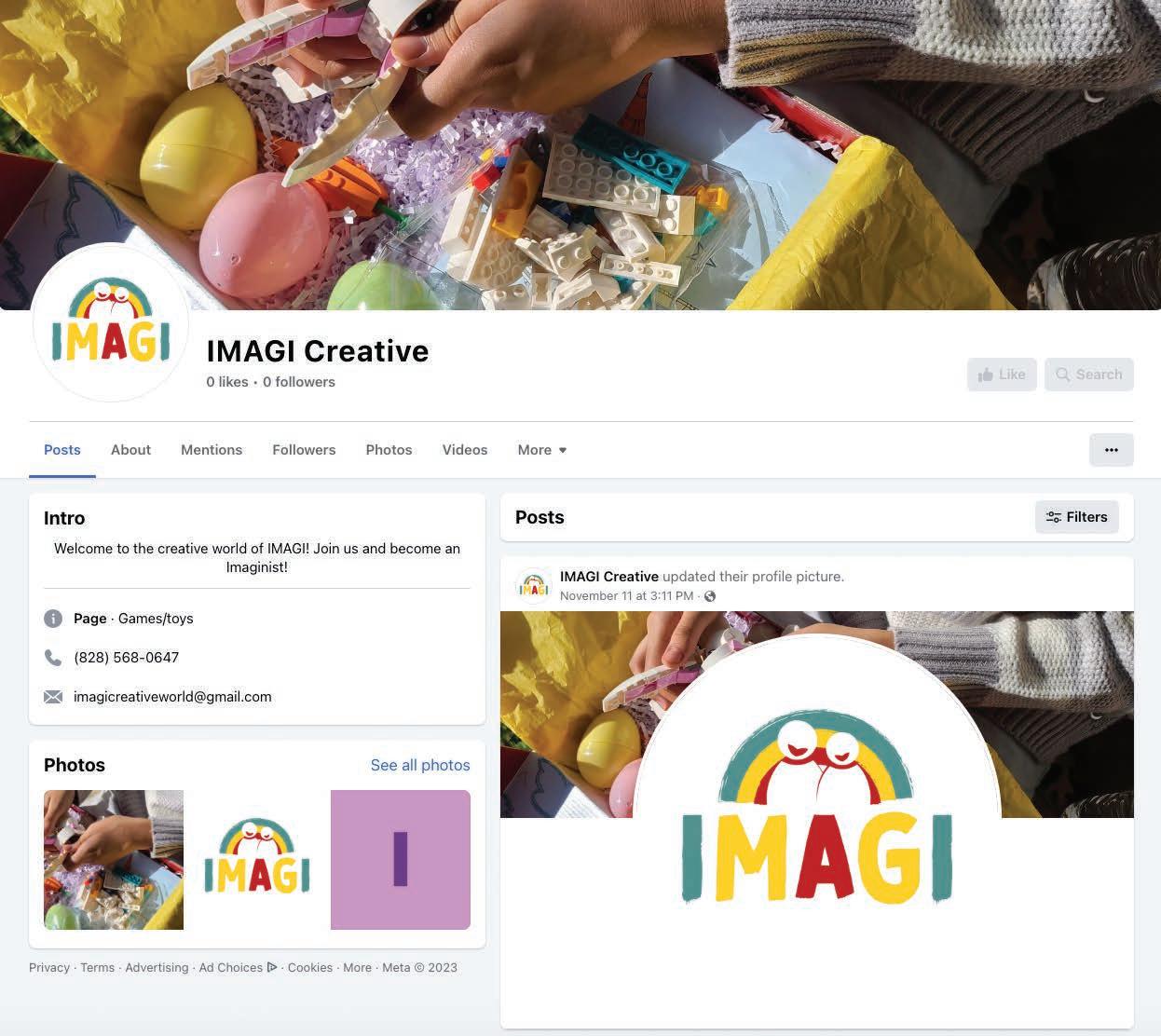Image resolution: width=1161 pixels, height=1036 pixels.
Task: Click the envelope email icon in Intro
Action: pos(53,697)
